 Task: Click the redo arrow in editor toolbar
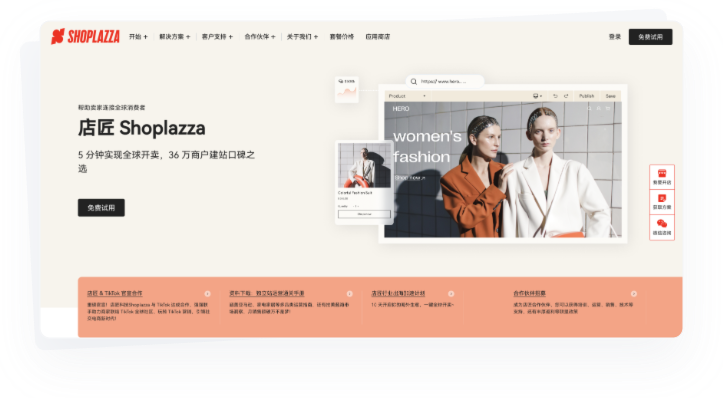point(566,96)
